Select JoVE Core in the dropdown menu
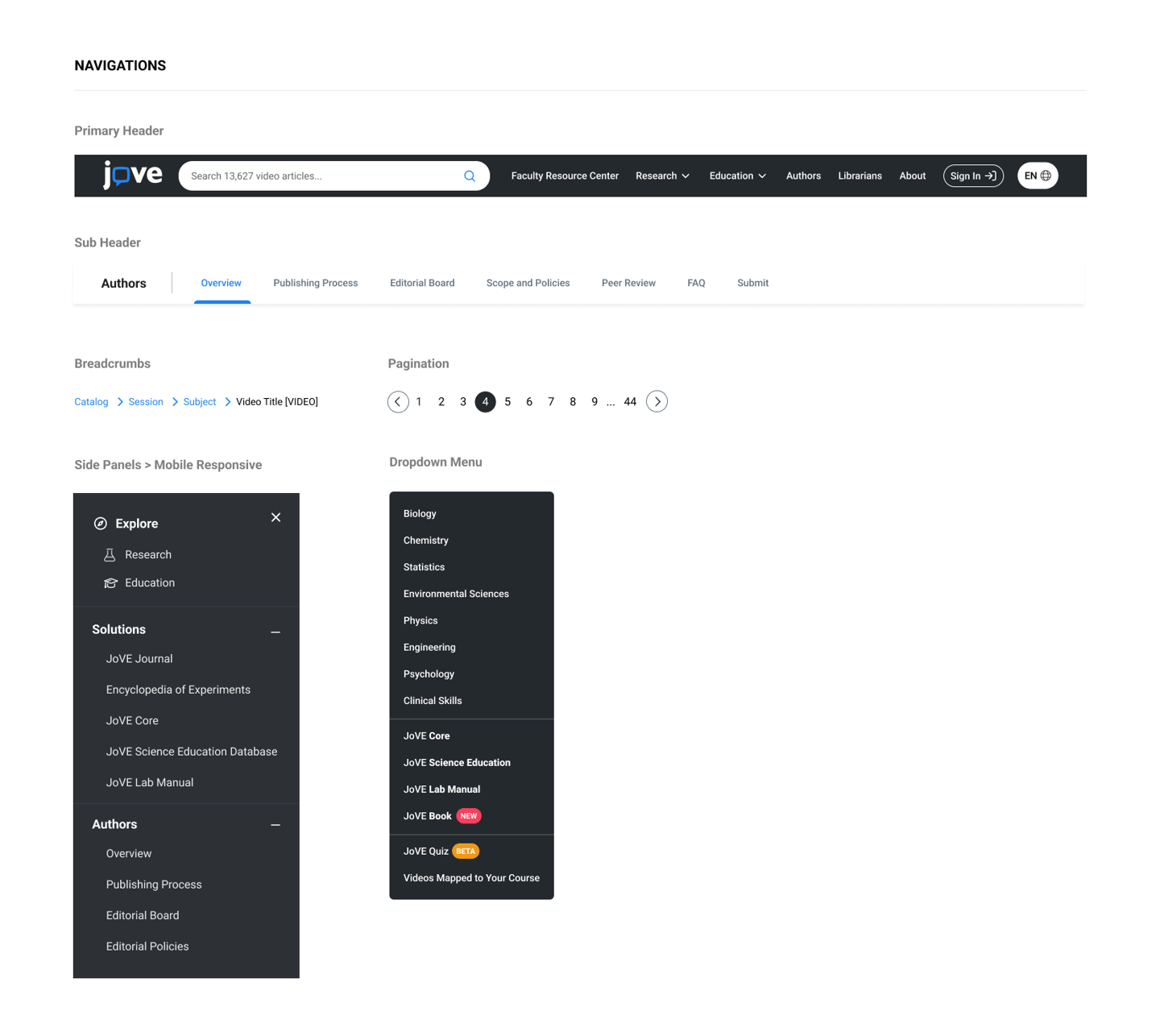The width and height of the screenshot is (1160, 1036). click(x=426, y=736)
